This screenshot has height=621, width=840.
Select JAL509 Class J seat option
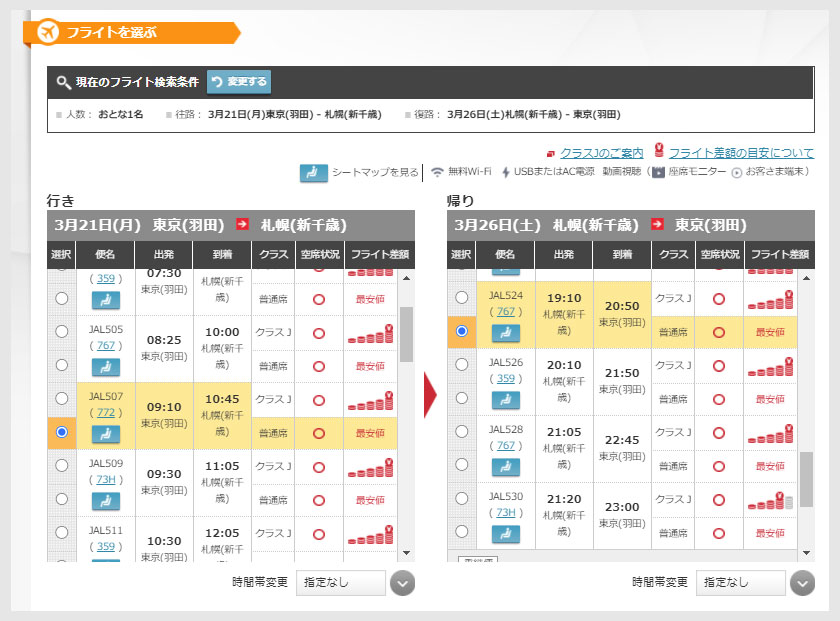62,466
